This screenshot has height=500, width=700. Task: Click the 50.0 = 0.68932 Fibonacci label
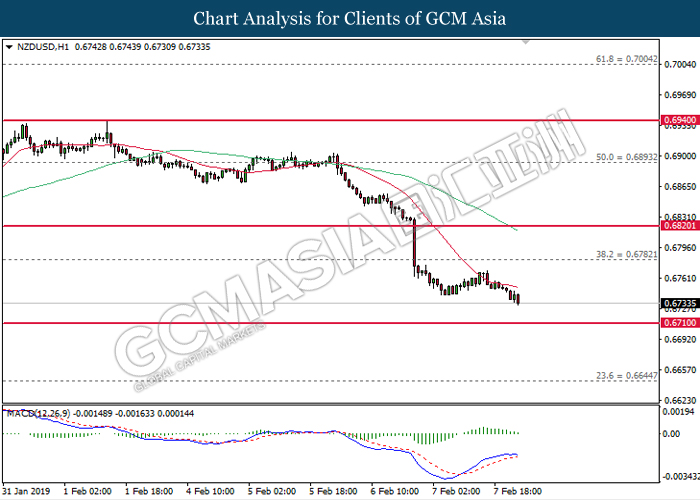(626, 157)
